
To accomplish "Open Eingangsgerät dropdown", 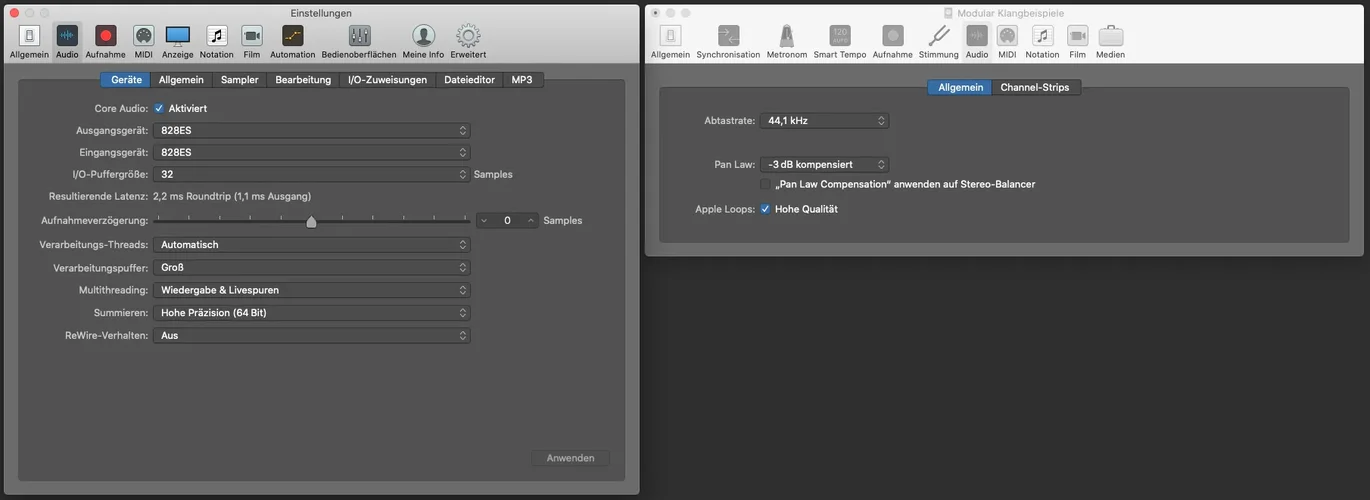I will (x=312, y=152).
